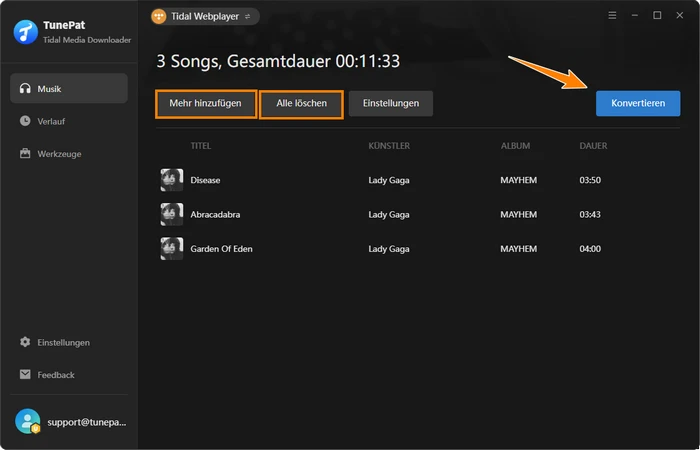Select the Garden Of Eden thumbnail

[172, 249]
